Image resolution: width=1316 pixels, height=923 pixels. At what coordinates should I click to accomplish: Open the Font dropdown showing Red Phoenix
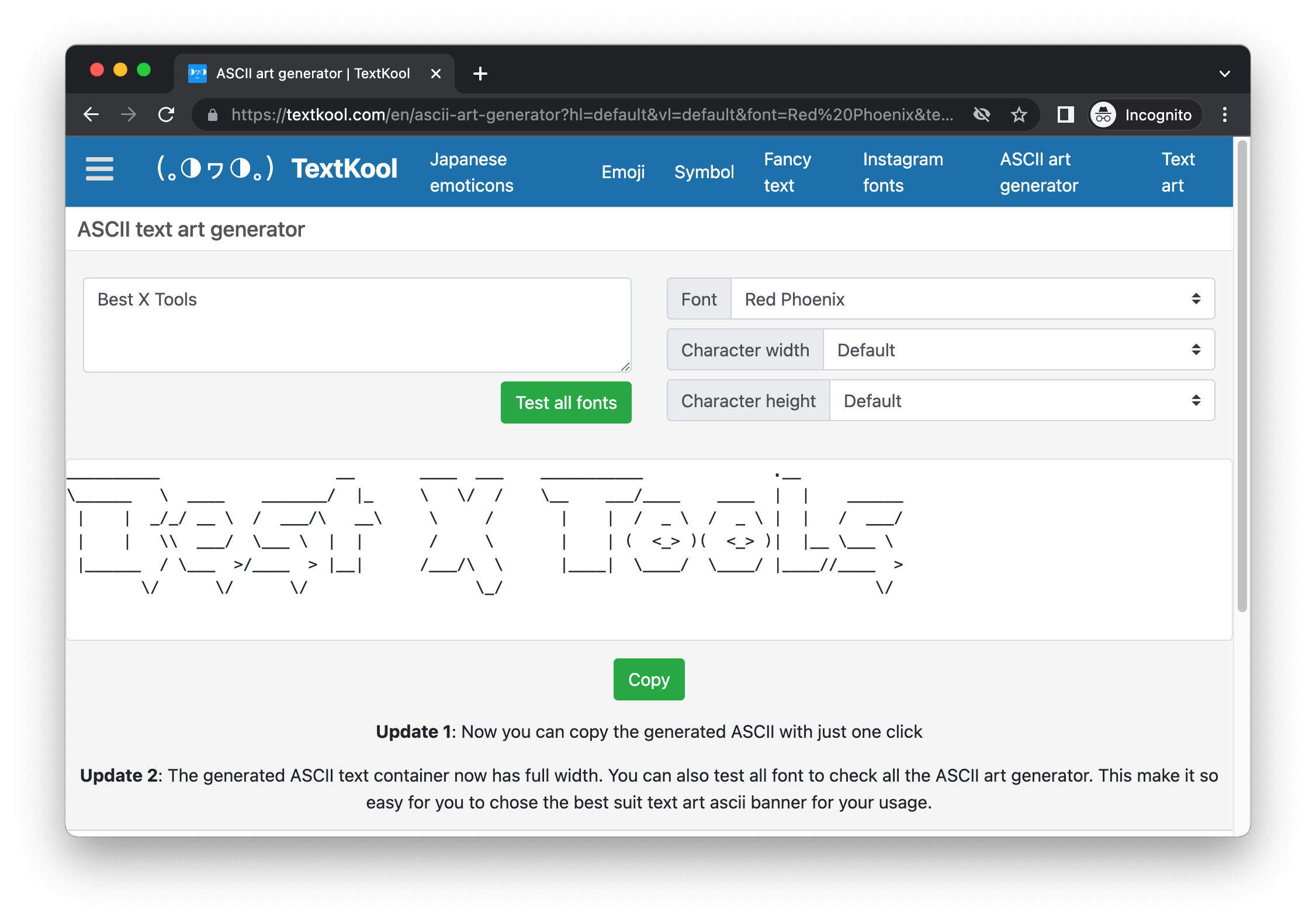[972, 299]
